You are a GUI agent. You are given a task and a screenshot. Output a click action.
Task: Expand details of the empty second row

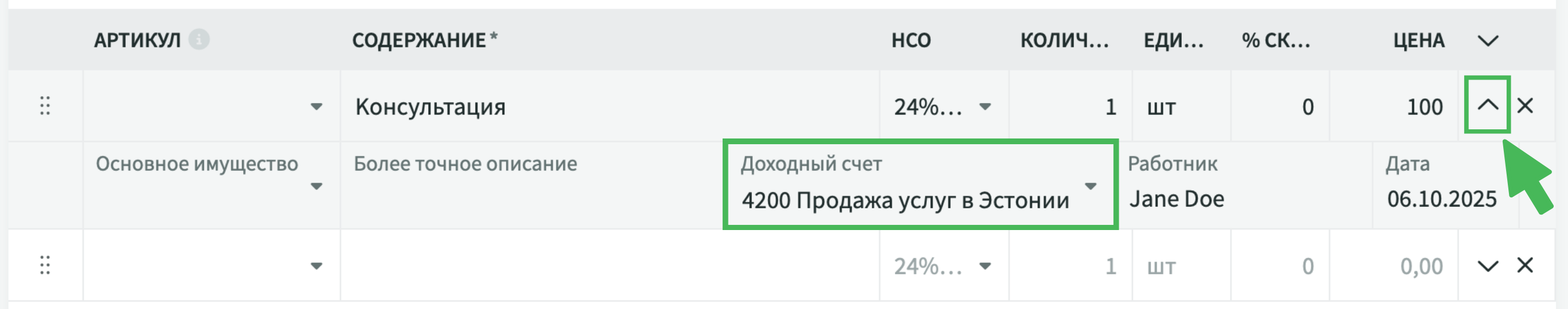[x=1487, y=266]
